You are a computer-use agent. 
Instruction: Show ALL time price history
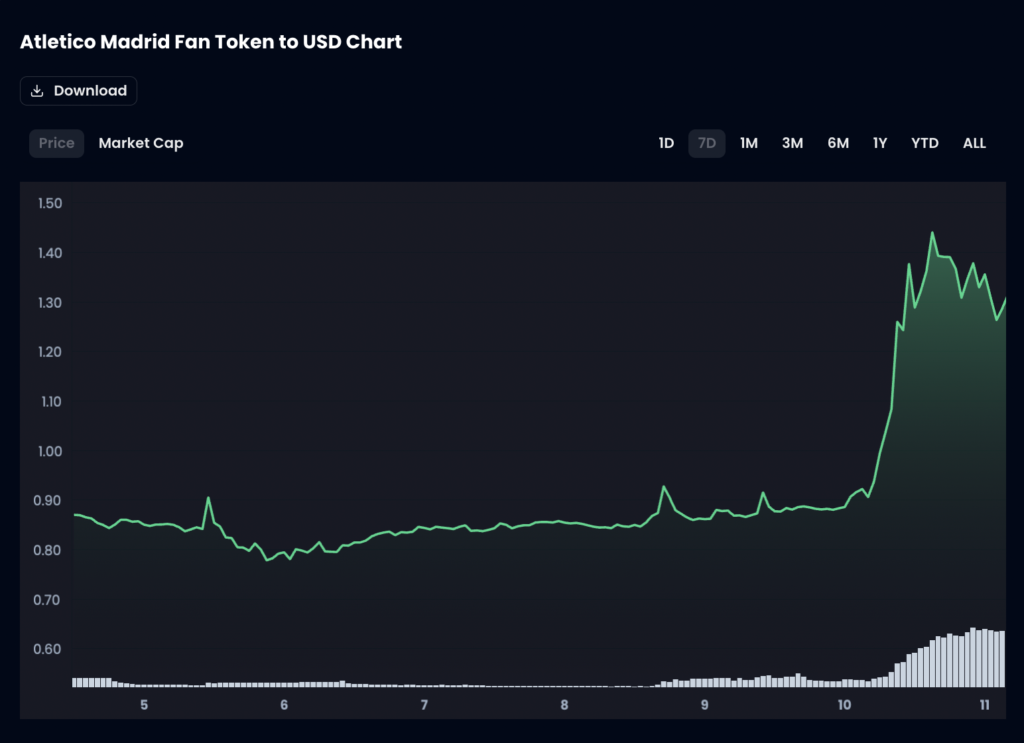974,143
